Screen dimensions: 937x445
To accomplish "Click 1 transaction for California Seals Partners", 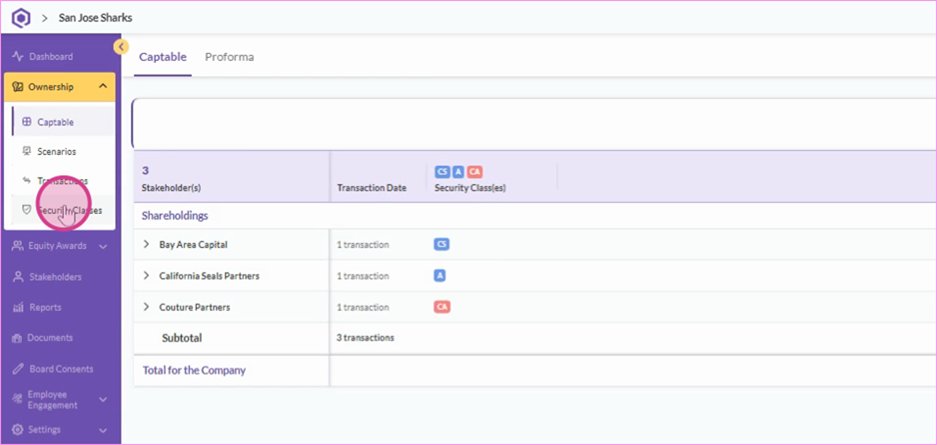I will (x=363, y=276).
